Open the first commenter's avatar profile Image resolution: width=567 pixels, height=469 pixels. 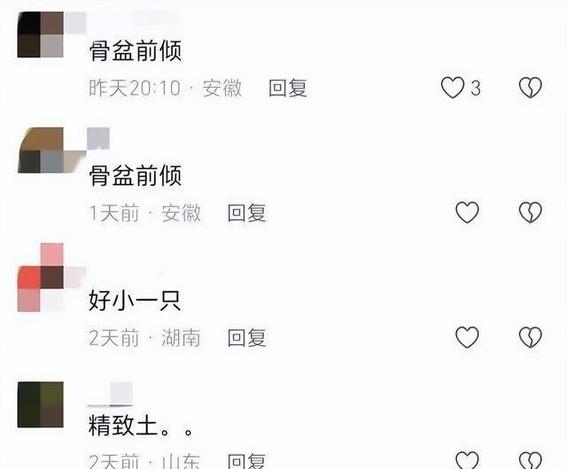pos(40,34)
